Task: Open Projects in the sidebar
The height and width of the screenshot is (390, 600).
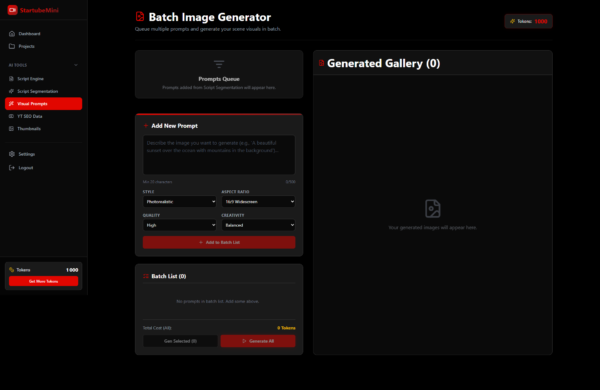Action: [x=44, y=46]
